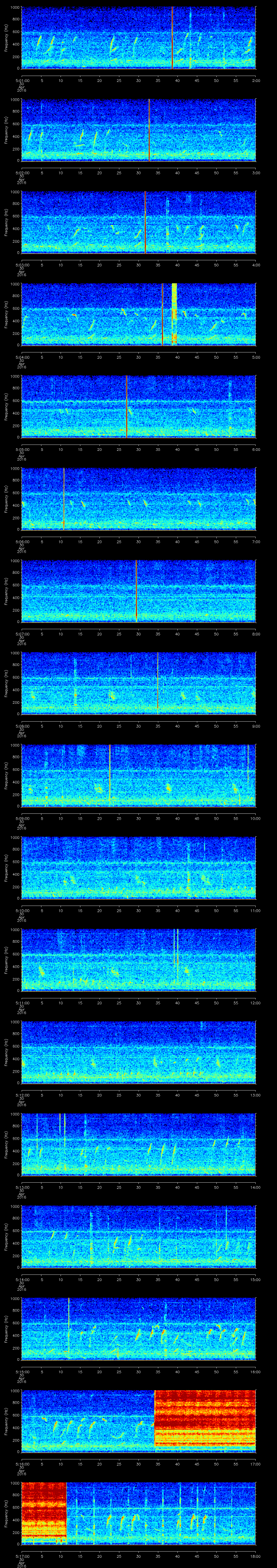Screen dimensions: 277x1568
Task: Click the 18:00 end time label
Action: click(255, 1557)
